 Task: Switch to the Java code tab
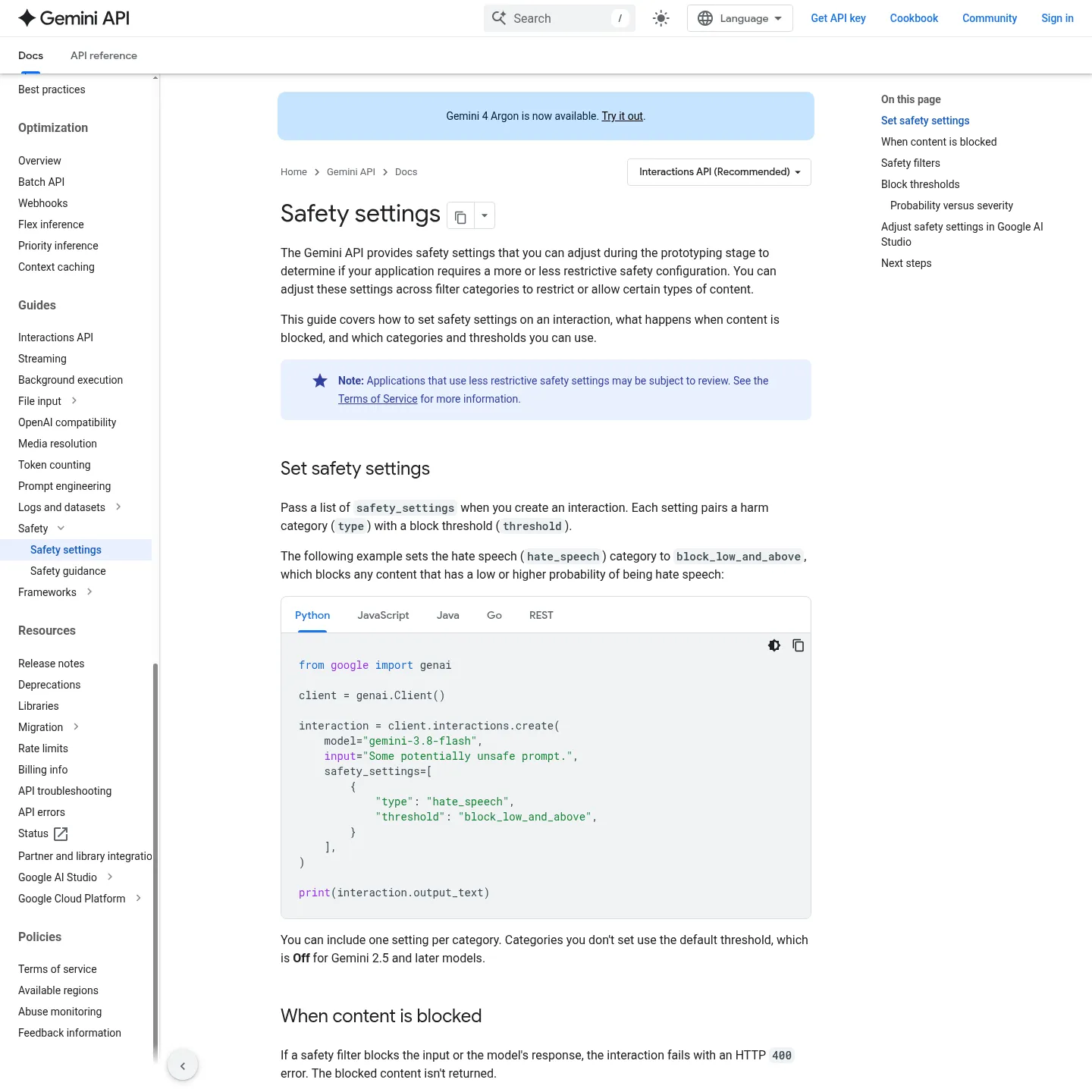tap(448, 615)
